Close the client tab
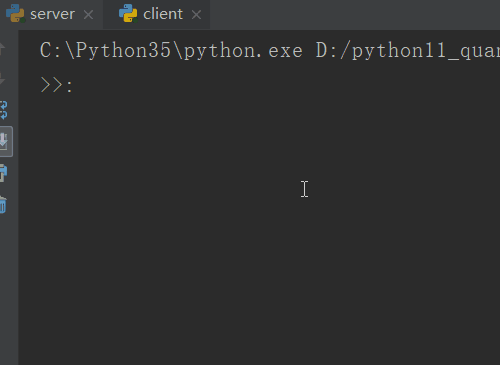 [x=197, y=15]
